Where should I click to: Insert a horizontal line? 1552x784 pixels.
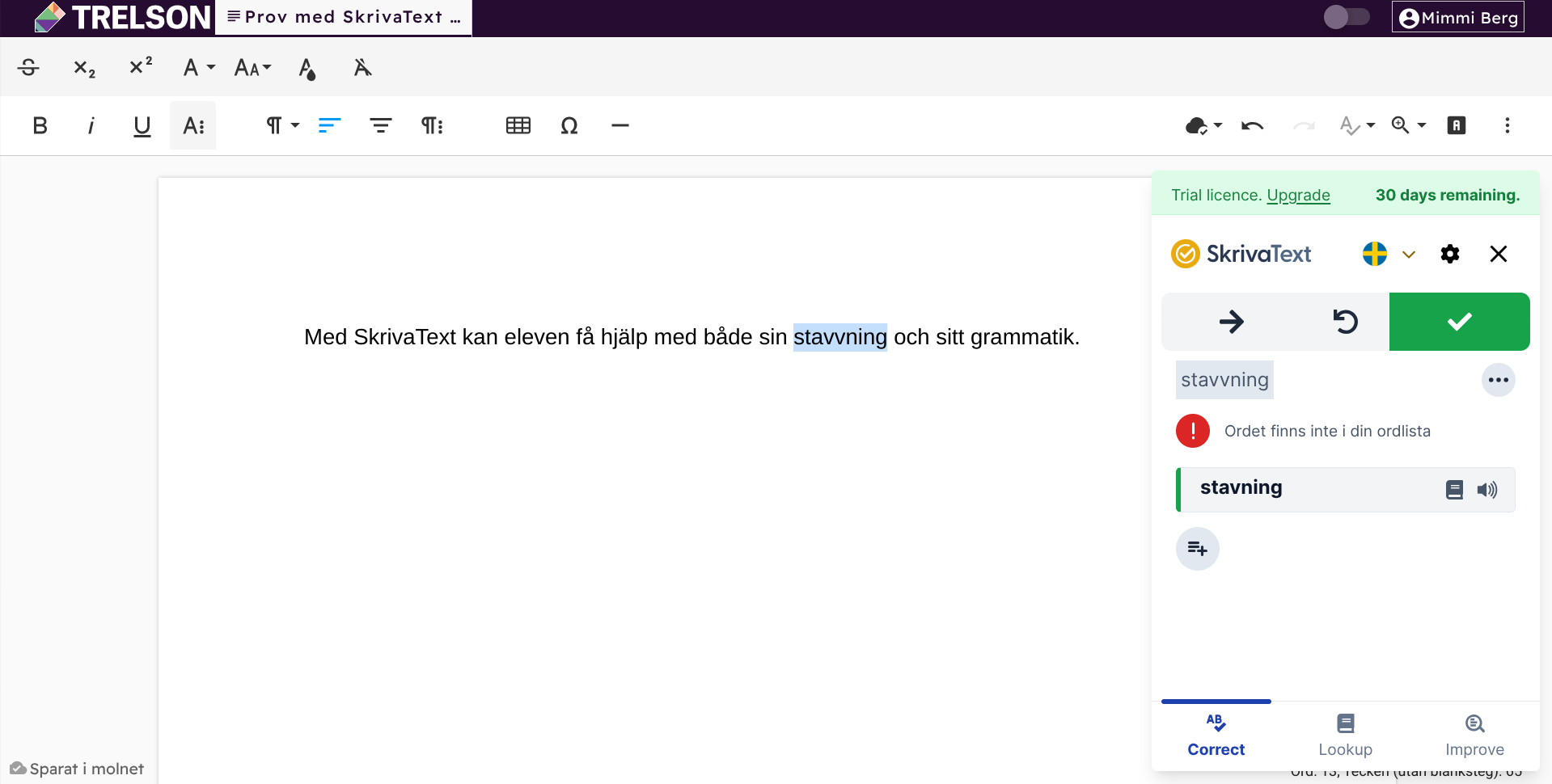click(620, 125)
